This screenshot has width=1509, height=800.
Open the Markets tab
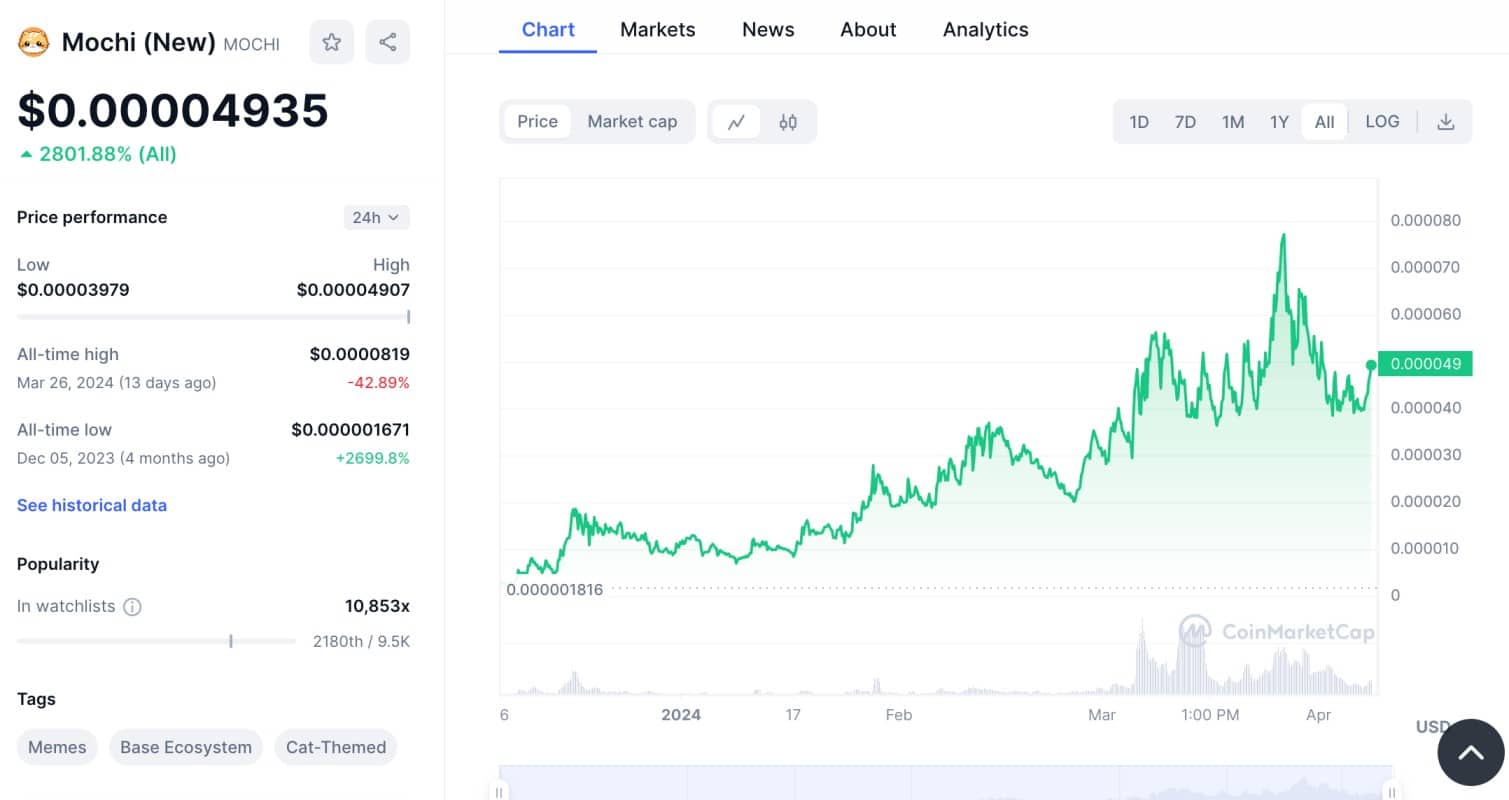657,29
